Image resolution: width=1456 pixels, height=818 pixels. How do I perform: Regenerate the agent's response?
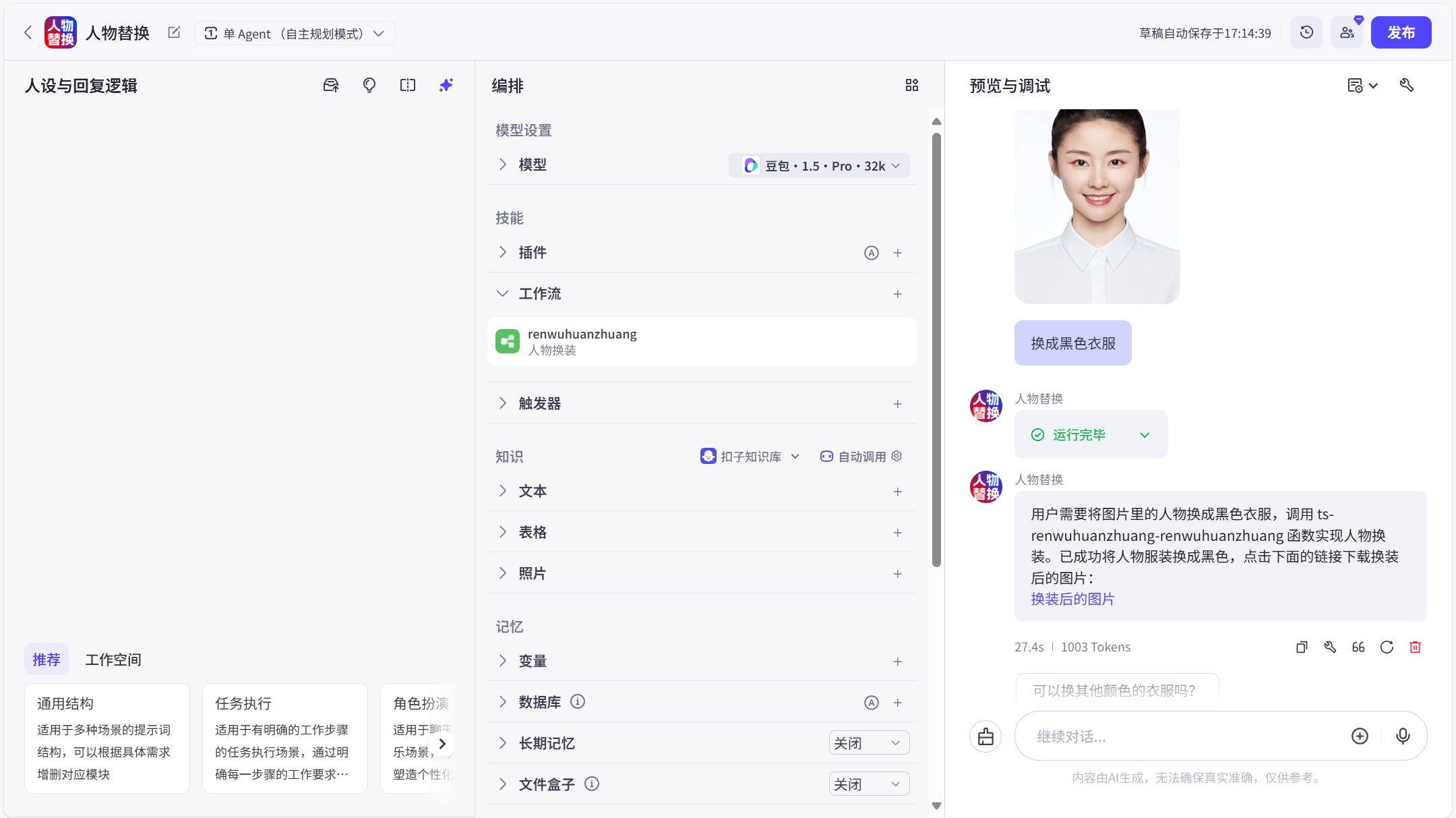pos(1387,647)
